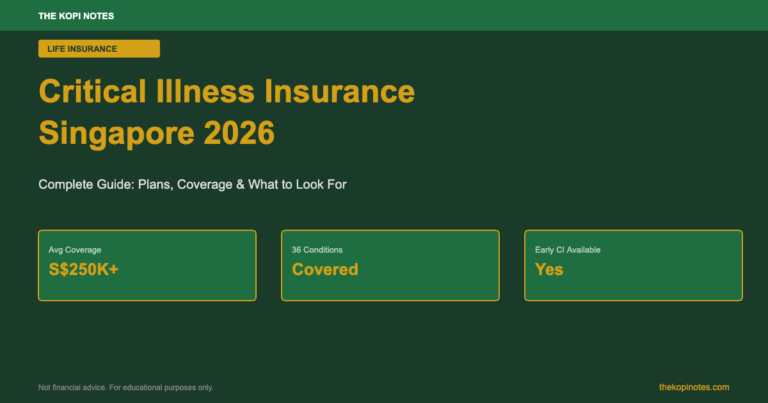Click the Yes value under Early CI

pos(549,269)
